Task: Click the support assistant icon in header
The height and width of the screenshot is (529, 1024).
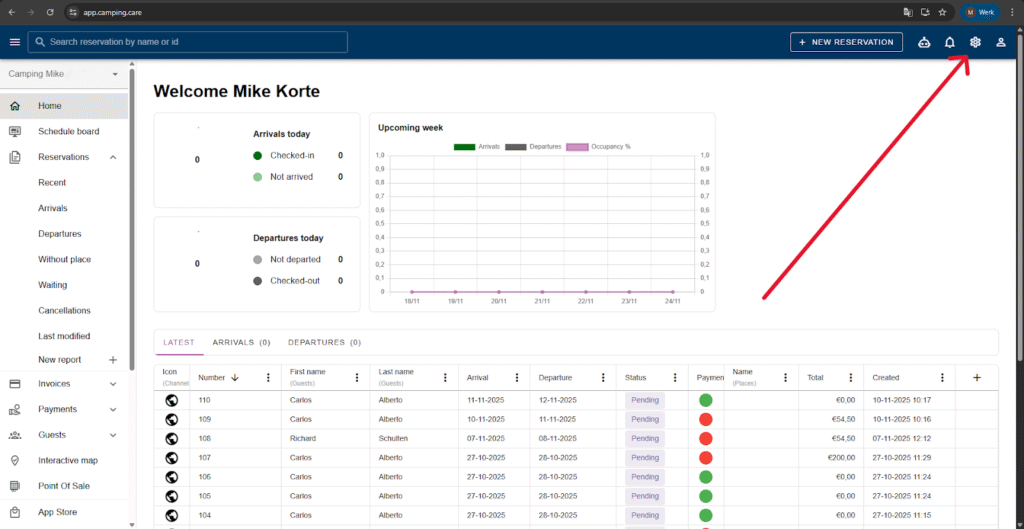Action: (x=923, y=42)
